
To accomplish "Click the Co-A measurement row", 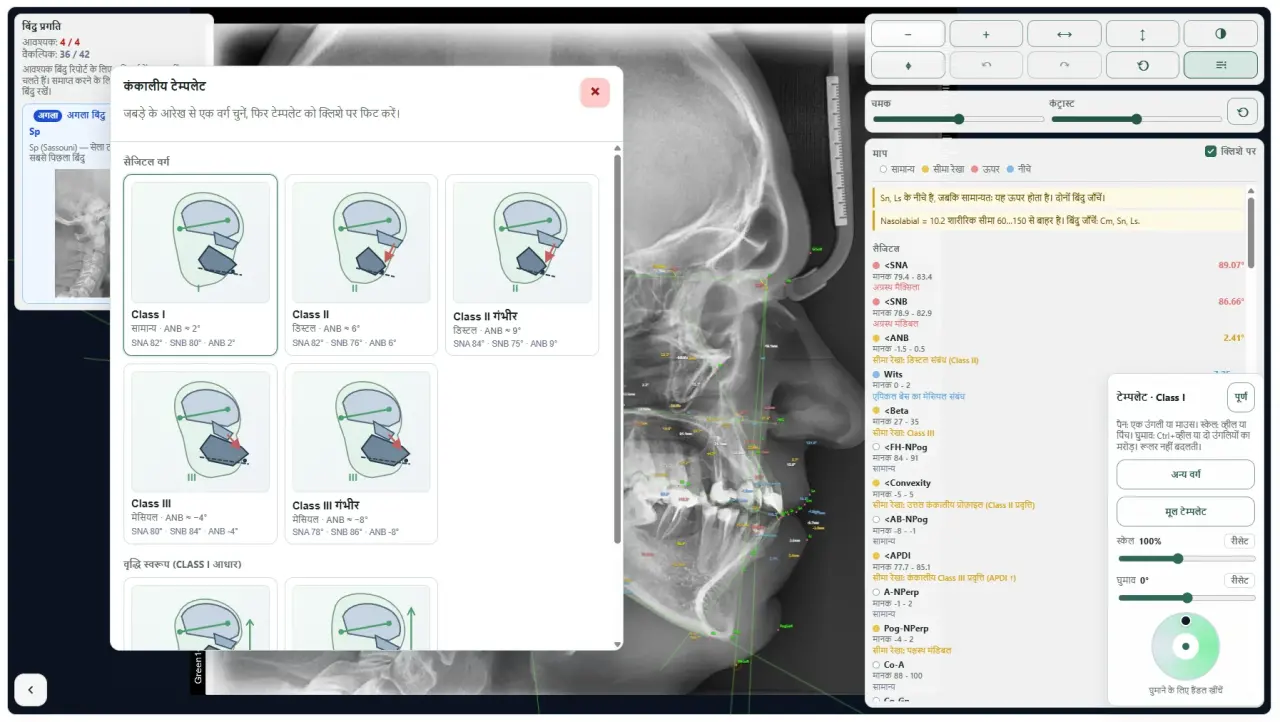I will pyautogui.click(x=1058, y=675).
